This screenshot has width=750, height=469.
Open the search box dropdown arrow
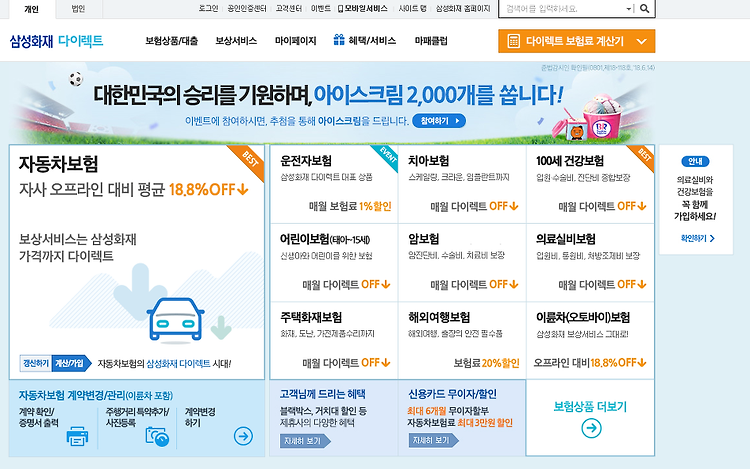[629, 9]
